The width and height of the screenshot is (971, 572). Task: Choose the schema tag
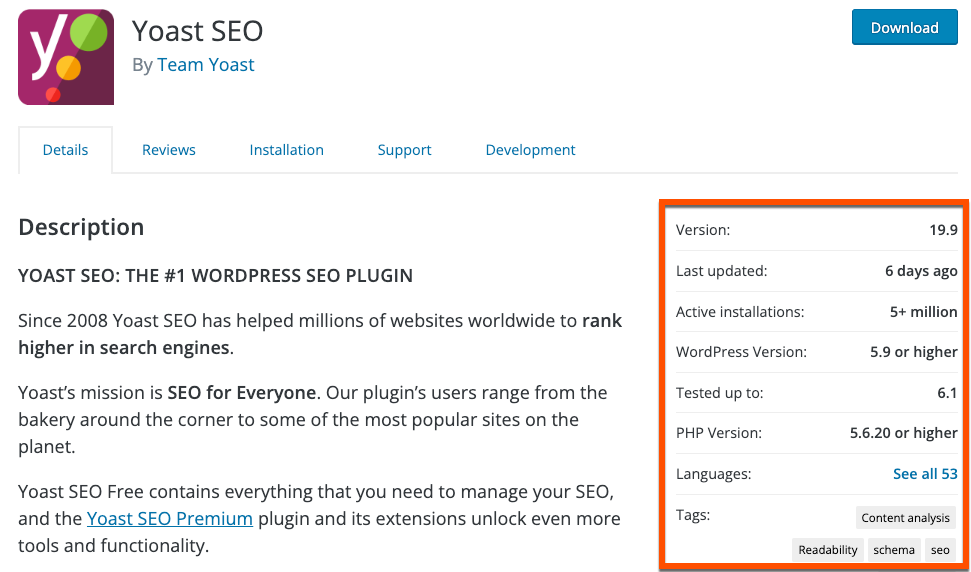pyautogui.click(x=894, y=550)
